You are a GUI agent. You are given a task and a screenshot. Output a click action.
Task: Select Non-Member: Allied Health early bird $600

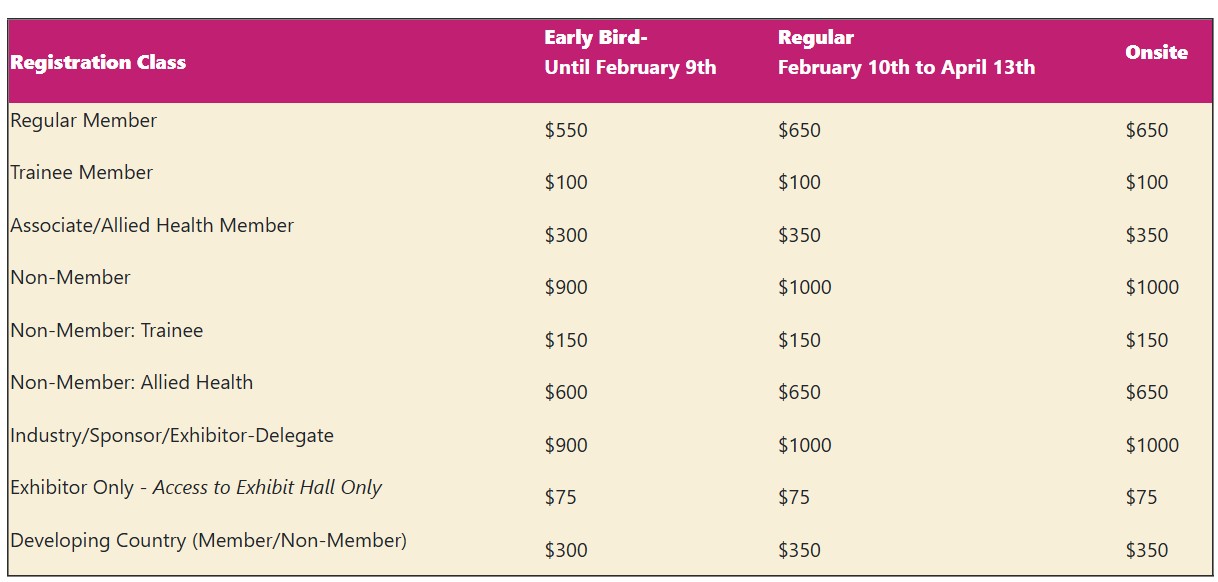pos(566,393)
